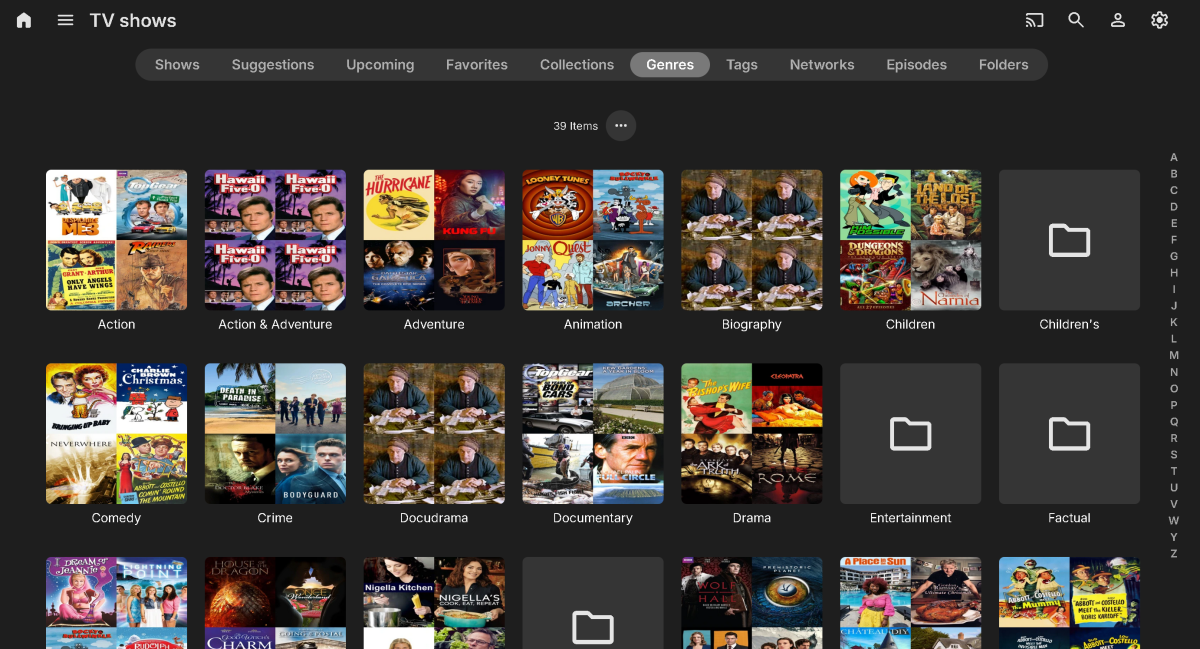Screen dimensions: 1200x649
Task: Open the hamburger navigation menu
Action: (x=65, y=20)
